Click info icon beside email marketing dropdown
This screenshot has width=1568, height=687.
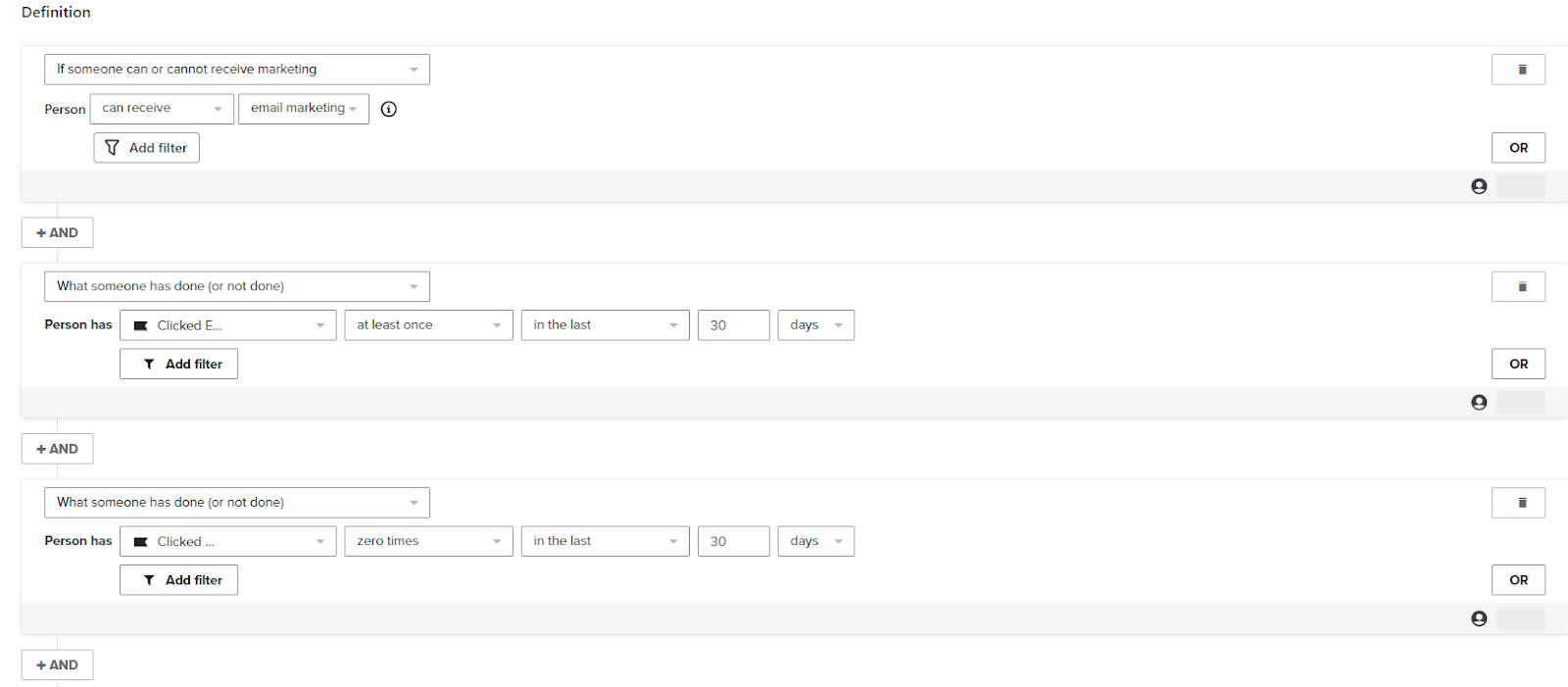389,109
